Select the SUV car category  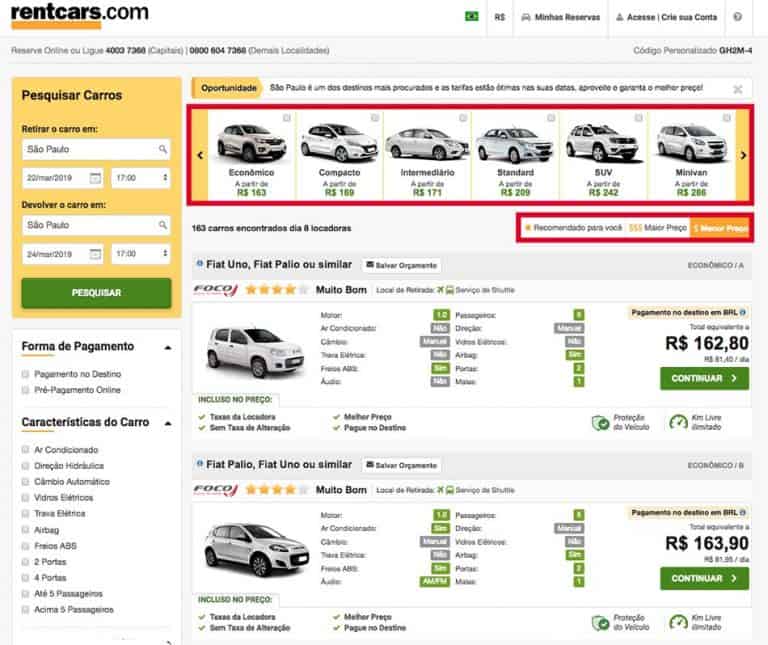tap(603, 155)
